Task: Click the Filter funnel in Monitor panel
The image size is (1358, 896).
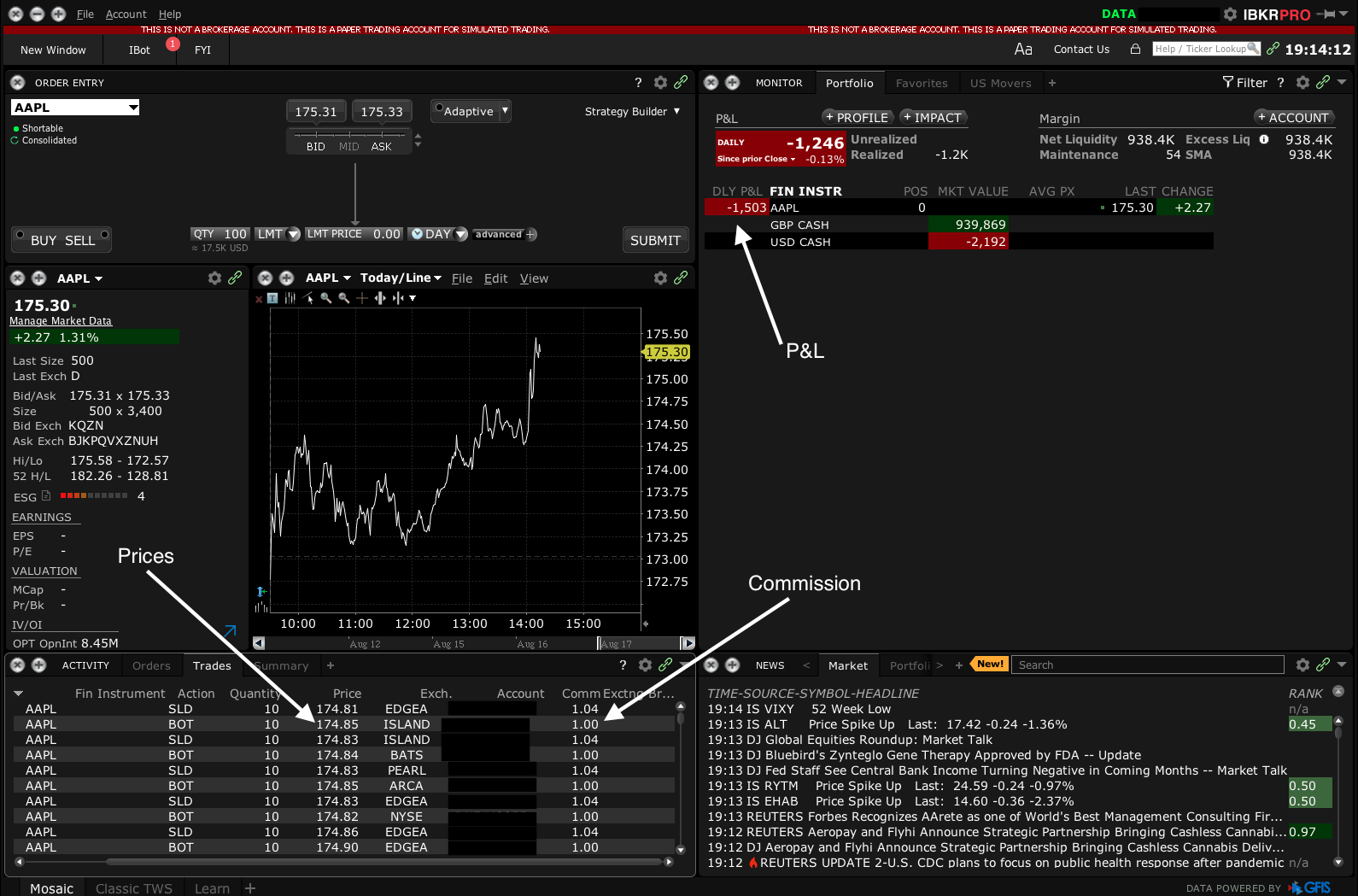Action: tap(1228, 82)
